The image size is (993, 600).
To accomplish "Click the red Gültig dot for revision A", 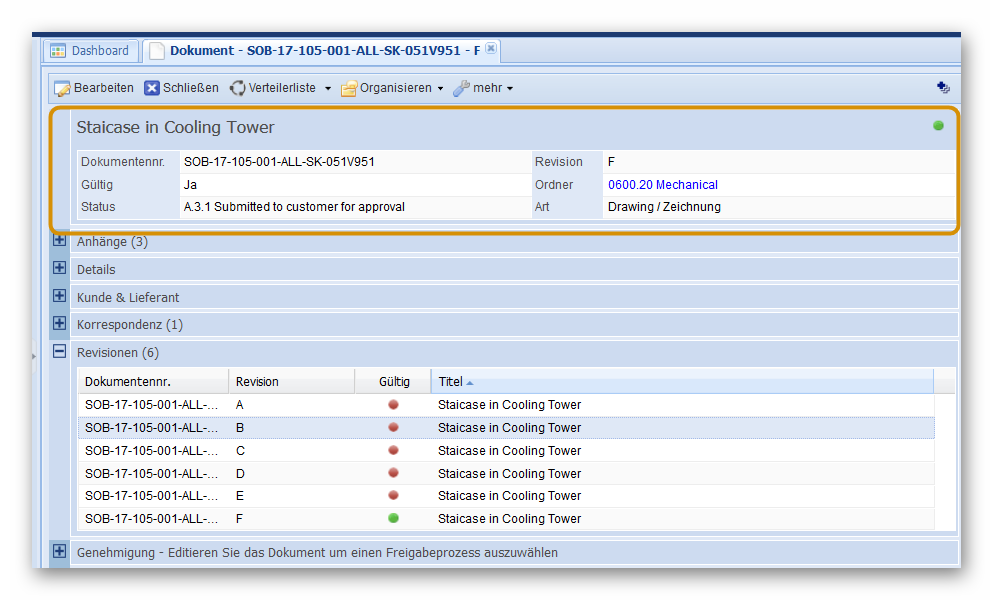I will (x=393, y=405).
